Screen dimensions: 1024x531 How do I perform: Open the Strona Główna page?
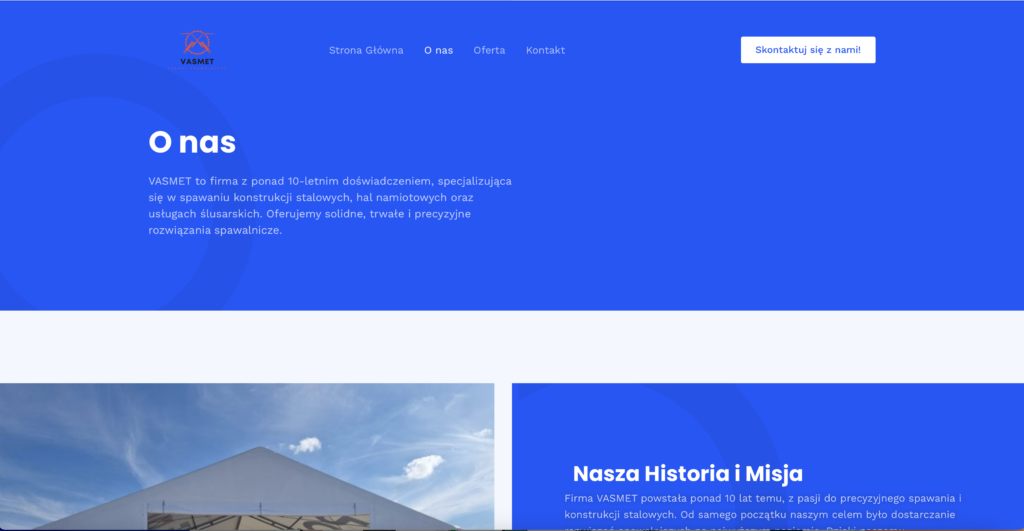(x=366, y=50)
